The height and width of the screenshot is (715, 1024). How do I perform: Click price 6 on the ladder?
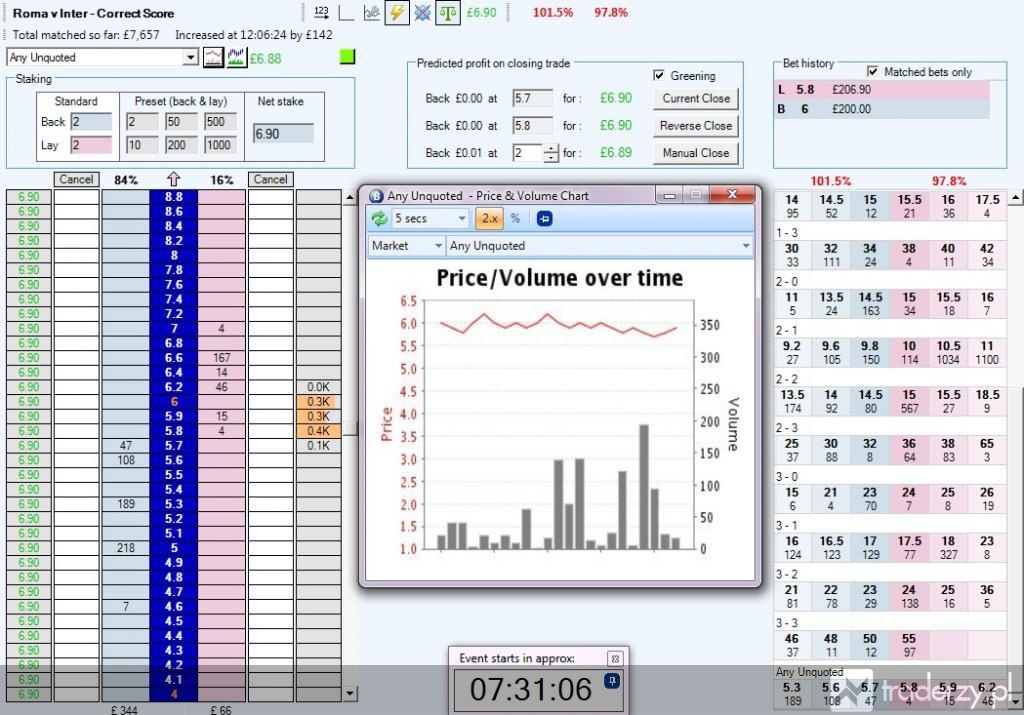[174, 402]
